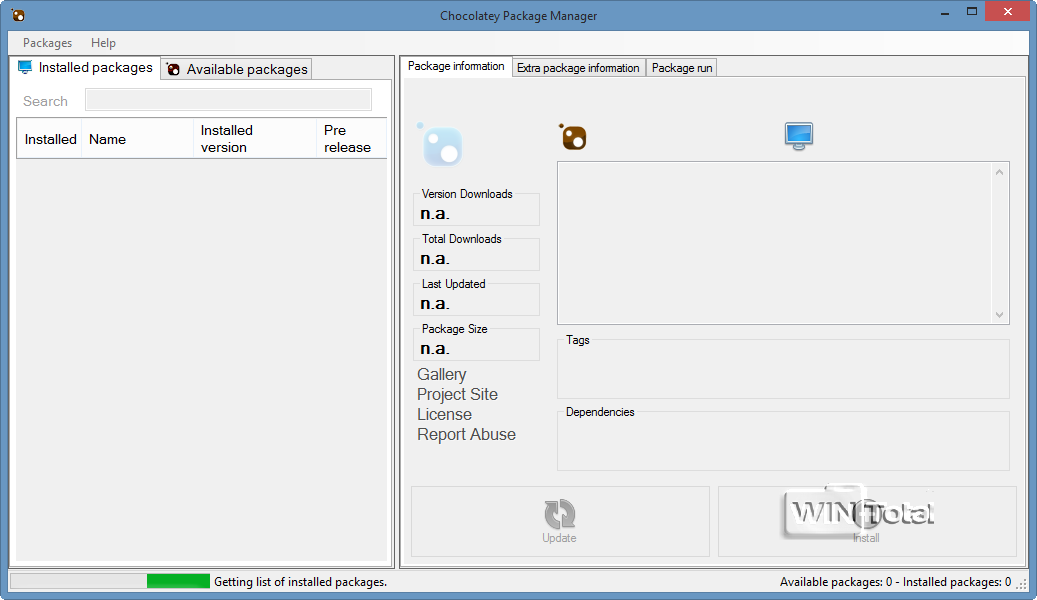The height and width of the screenshot is (600, 1037).
Task: Switch to Available packages tab
Action: [236, 69]
